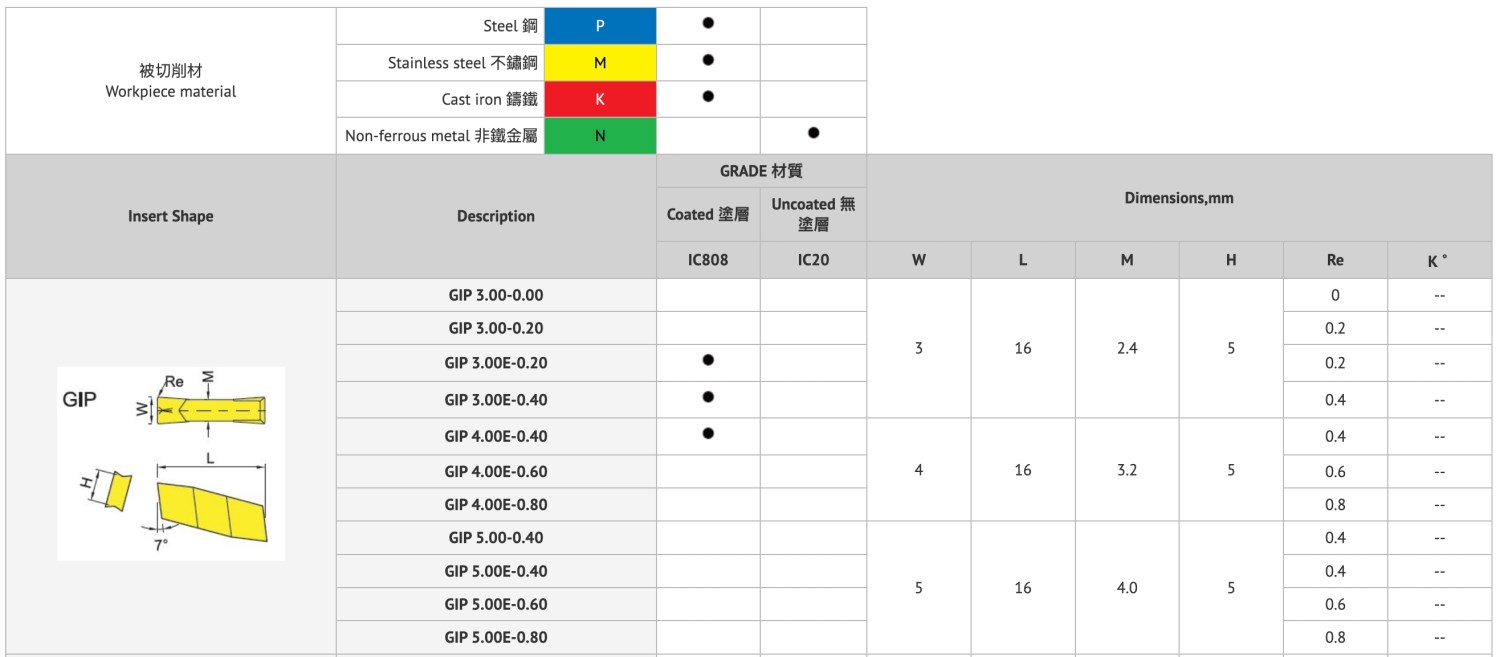This screenshot has width=1500, height=657.
Task: Click the red K cast iron cell
Action: [600, 99]
